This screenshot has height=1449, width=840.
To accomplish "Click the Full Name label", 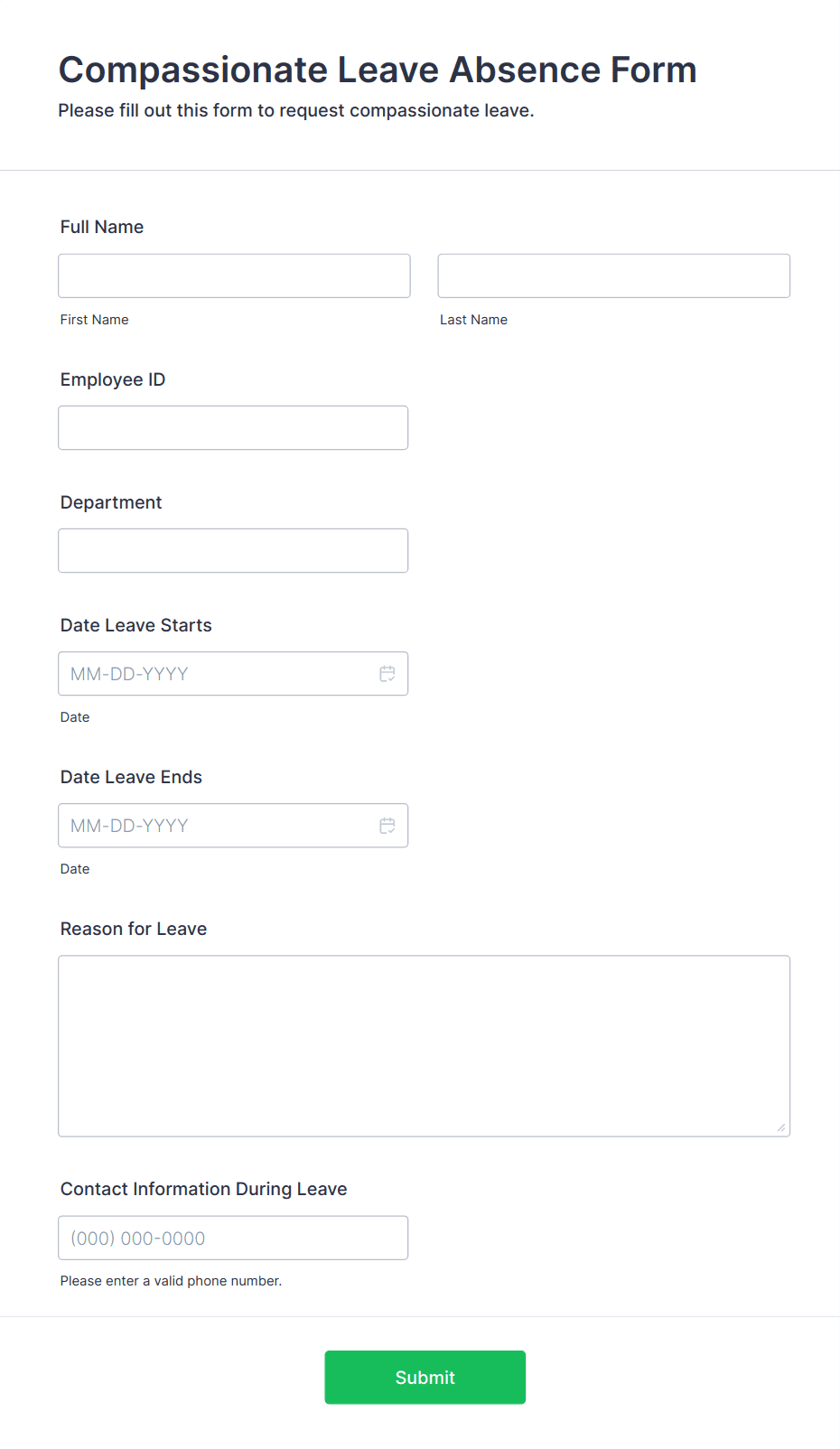I will (x=101, y=227).
